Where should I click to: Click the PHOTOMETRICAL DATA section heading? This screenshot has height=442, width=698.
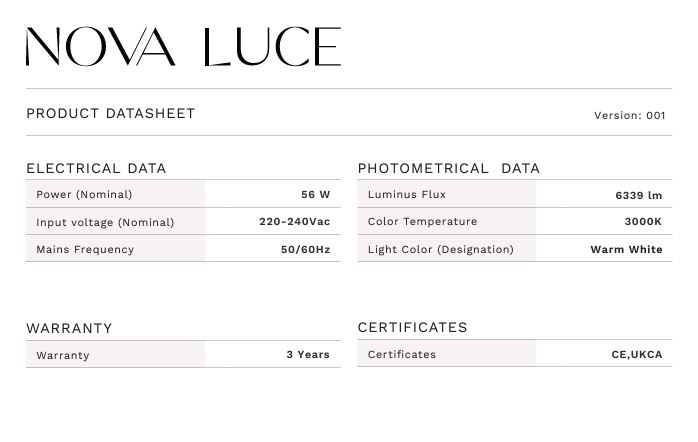[448, 168]
